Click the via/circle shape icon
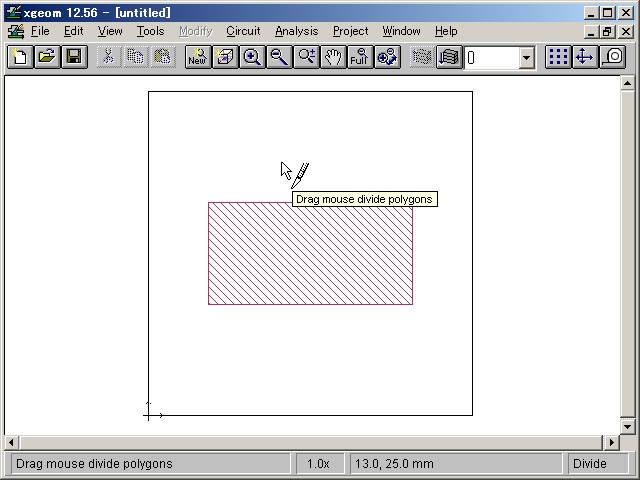 pos(612,57)
